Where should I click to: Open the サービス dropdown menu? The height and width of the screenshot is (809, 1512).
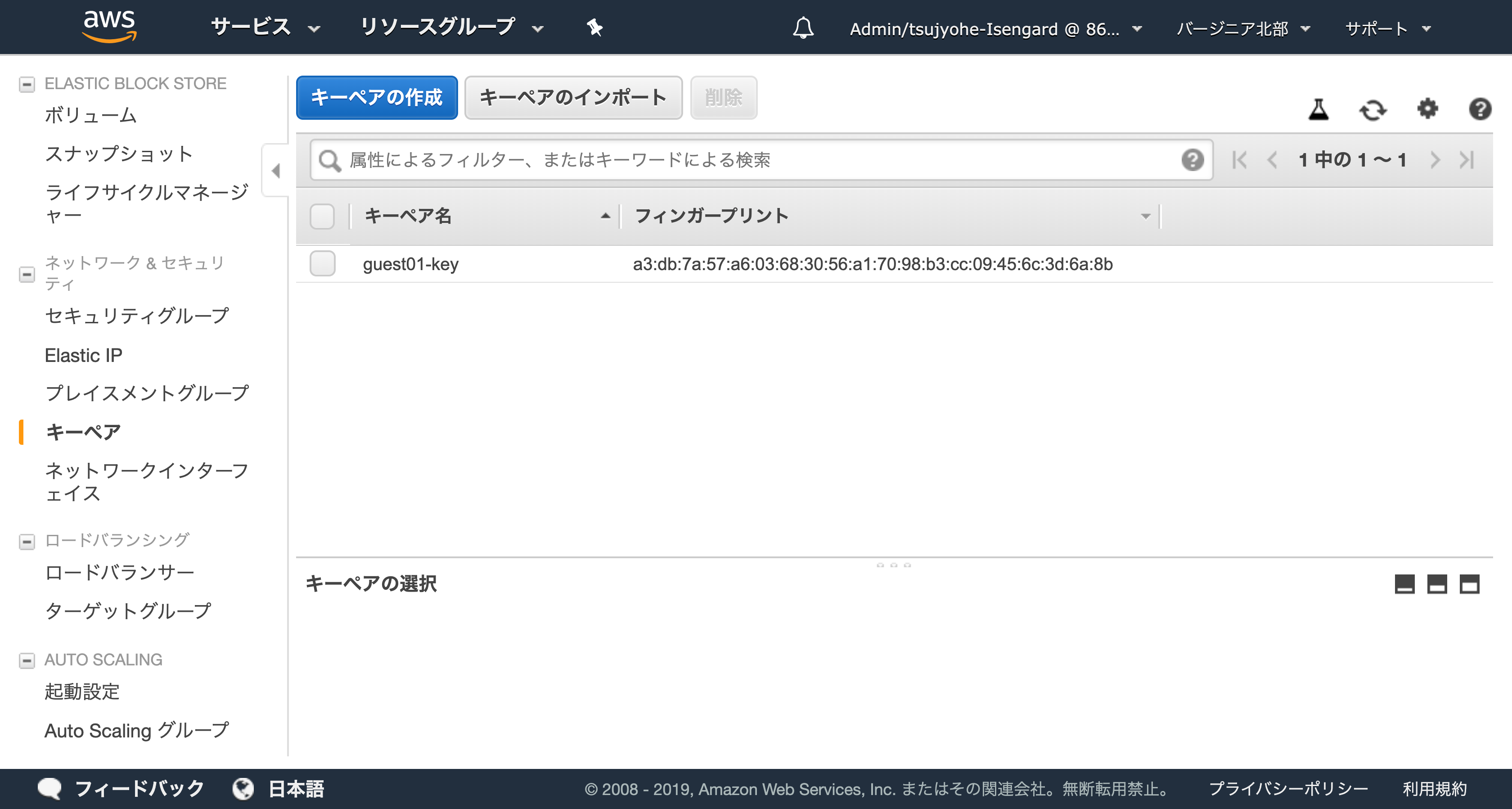(x=265, y=27)
